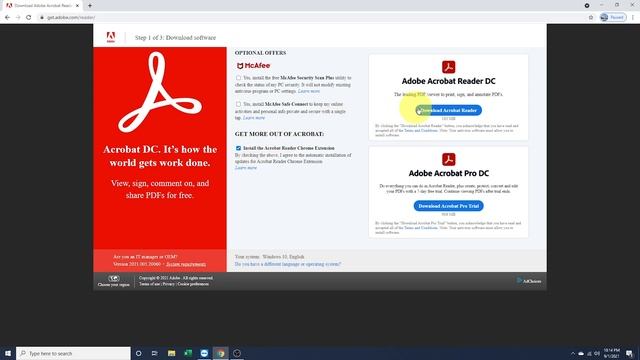Viewport: 640px width, 360px height.
Task: Open File Explorer from the taskbar
Action: (x=171, y=353)
